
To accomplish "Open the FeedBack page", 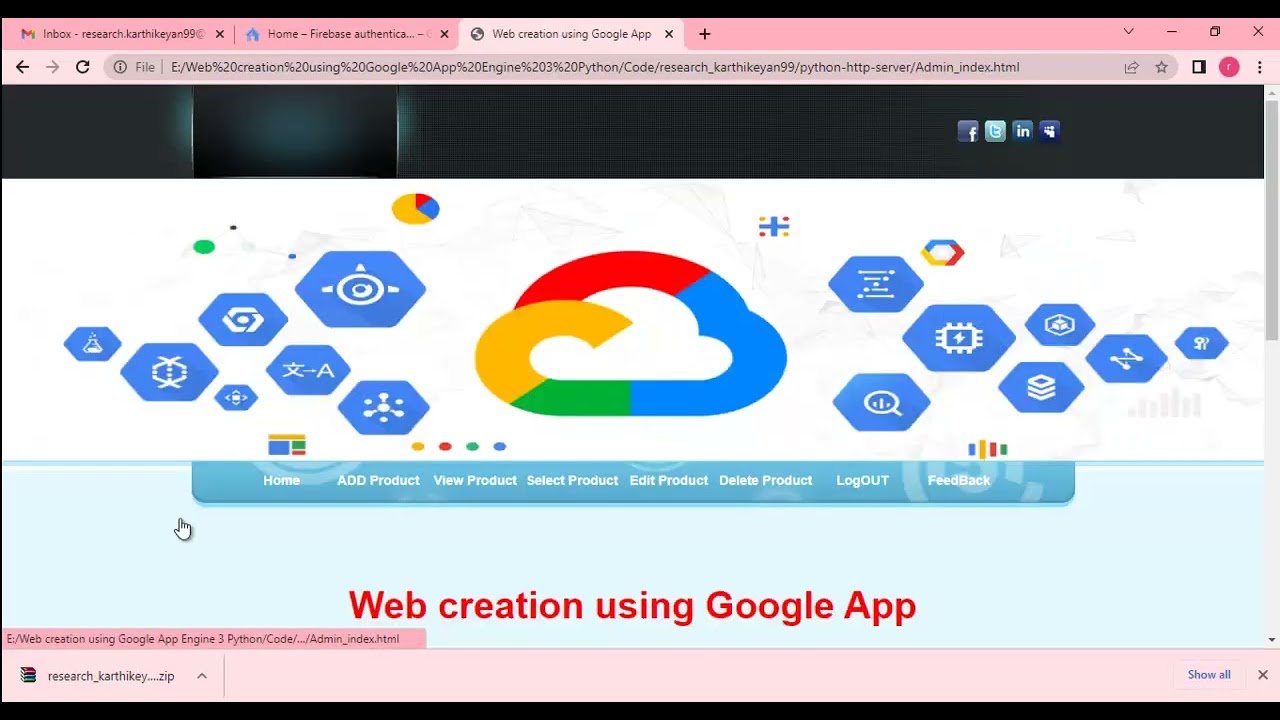I will tap(959, 481).
